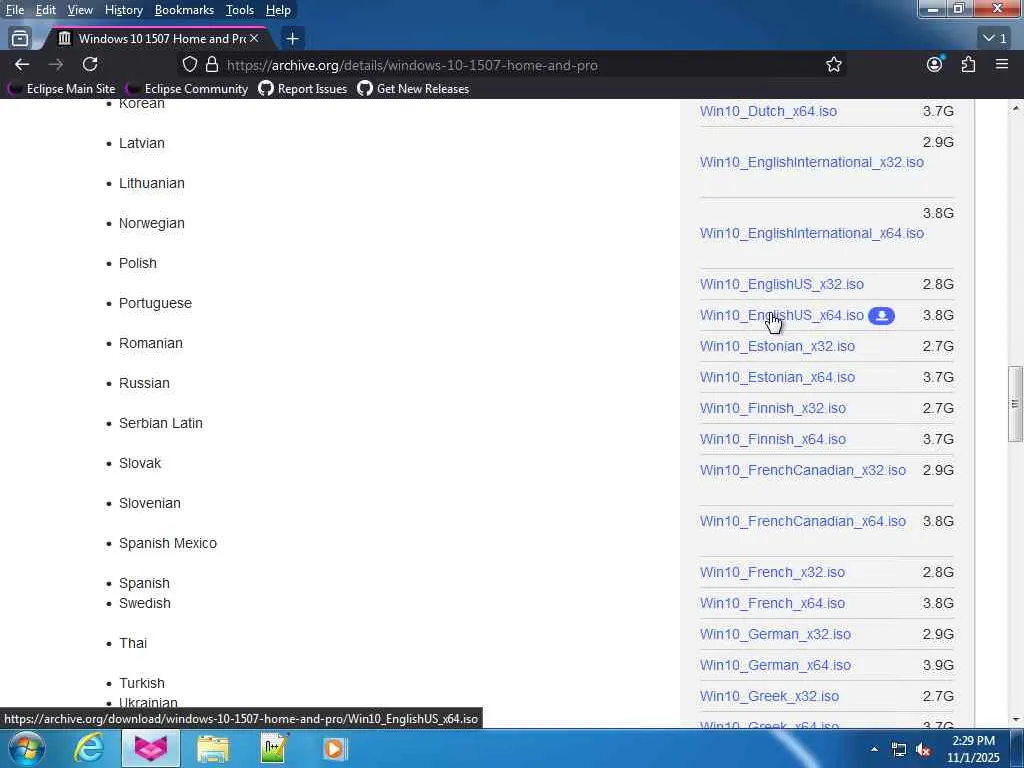Download Win10_EnglishInternational_x64.iso

pos(811,233)
